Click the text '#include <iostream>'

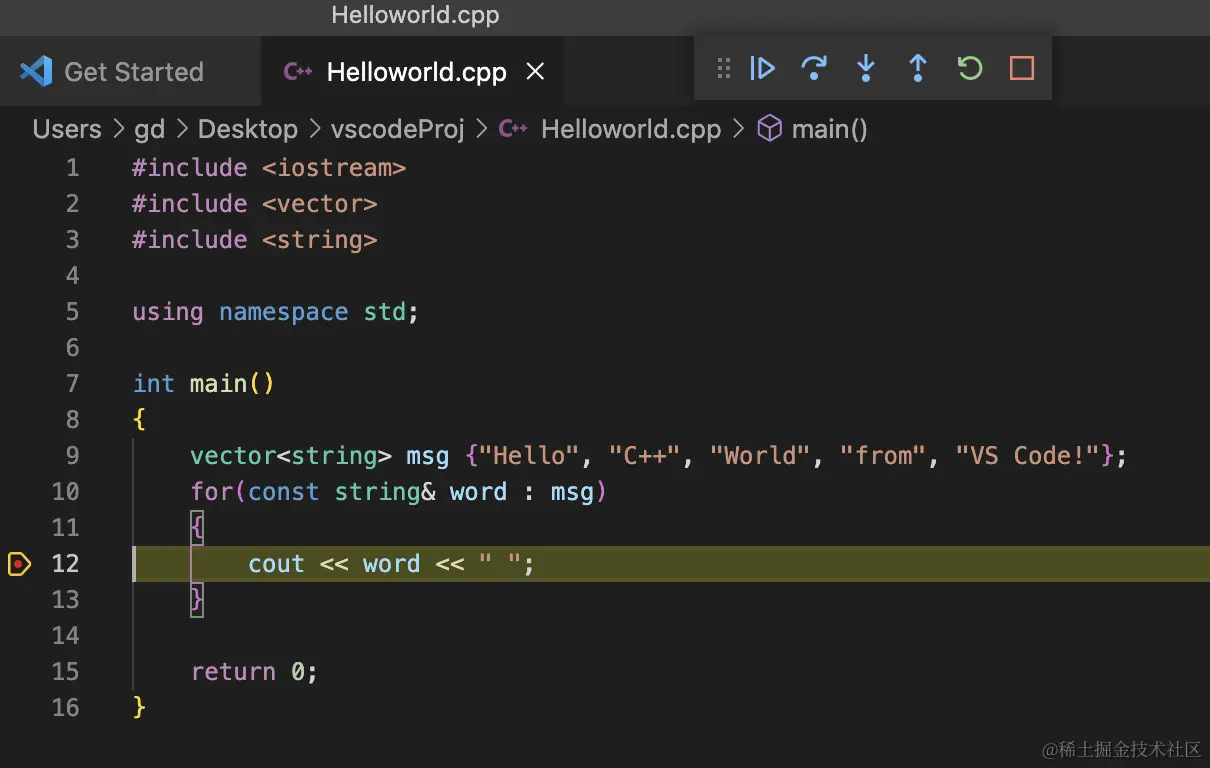269,168
